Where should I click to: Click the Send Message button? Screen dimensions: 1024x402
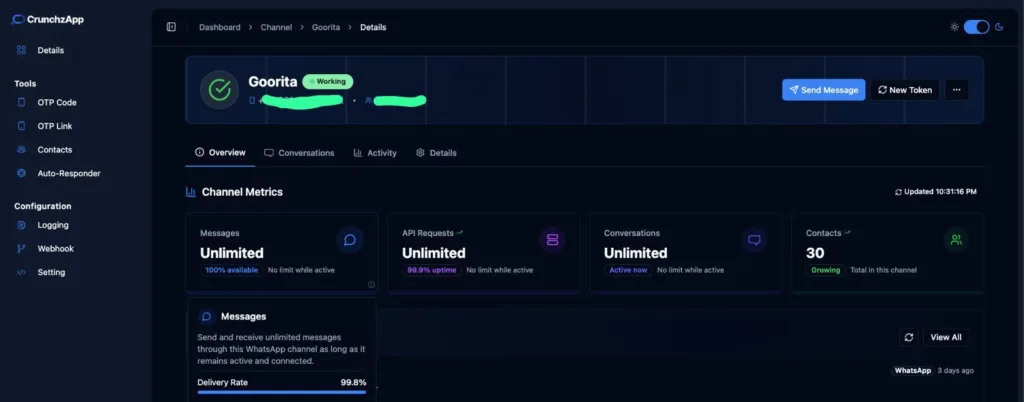[824, 90]
